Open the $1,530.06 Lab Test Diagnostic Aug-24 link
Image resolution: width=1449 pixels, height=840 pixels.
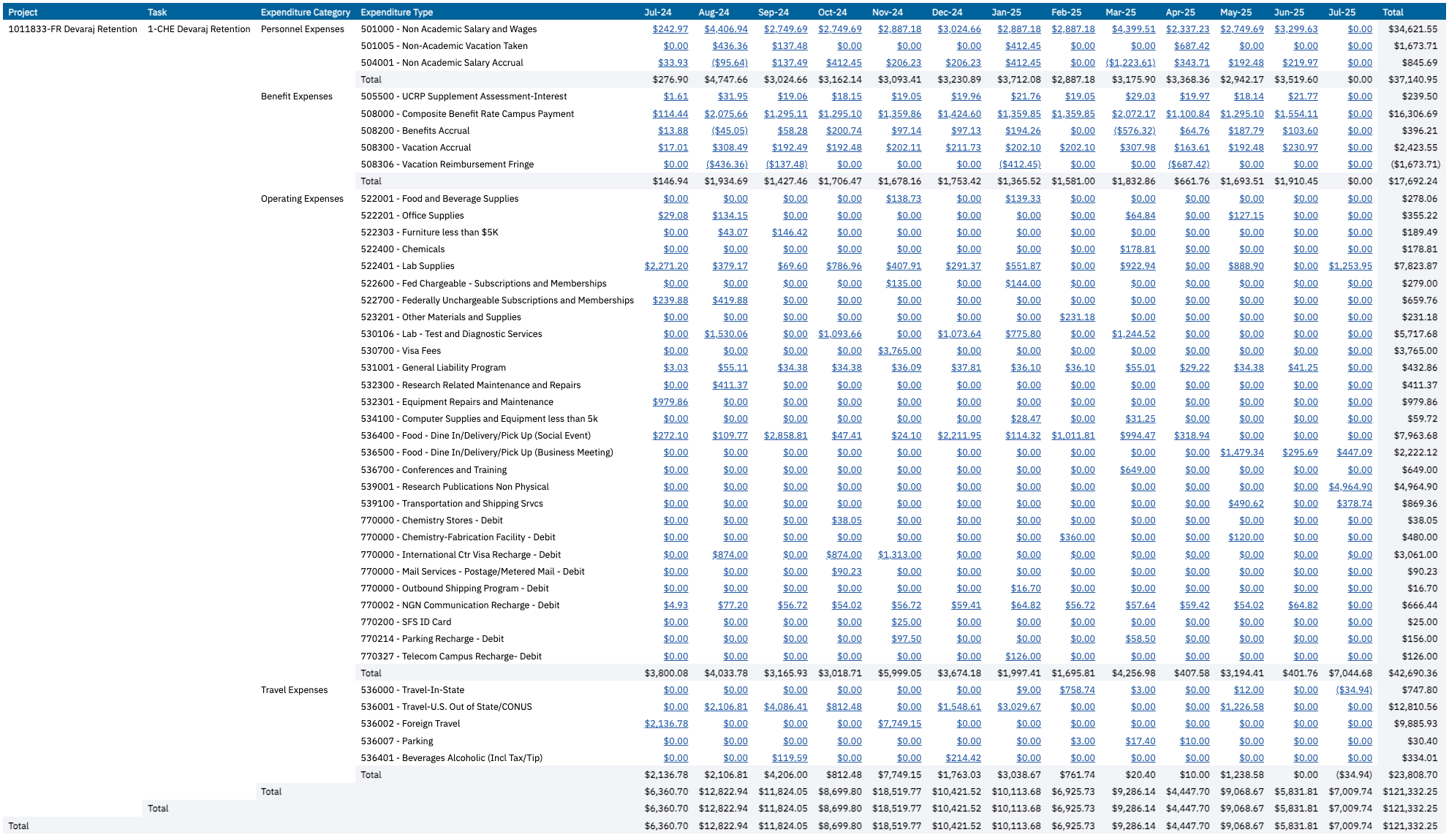726,334
